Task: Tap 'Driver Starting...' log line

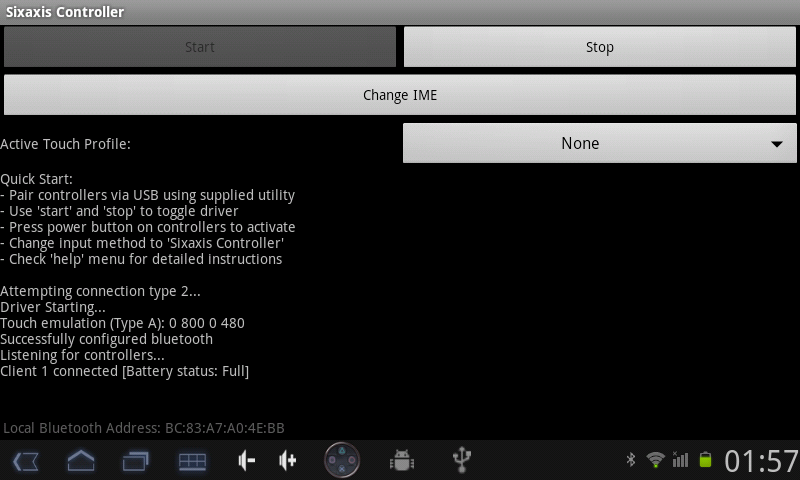Action: (53, 308)
